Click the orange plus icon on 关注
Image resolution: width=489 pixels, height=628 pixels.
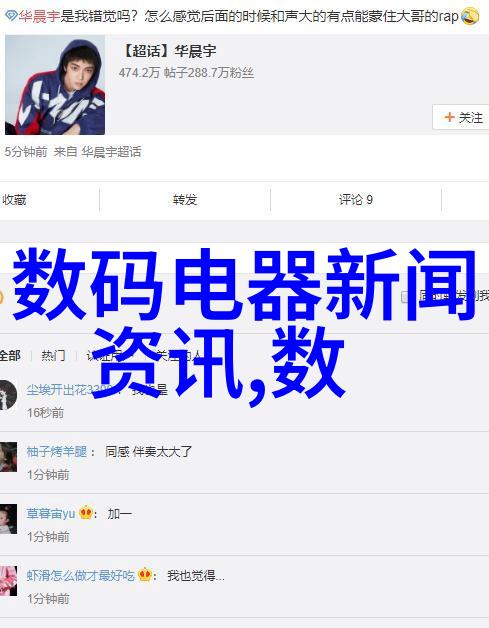449,117
